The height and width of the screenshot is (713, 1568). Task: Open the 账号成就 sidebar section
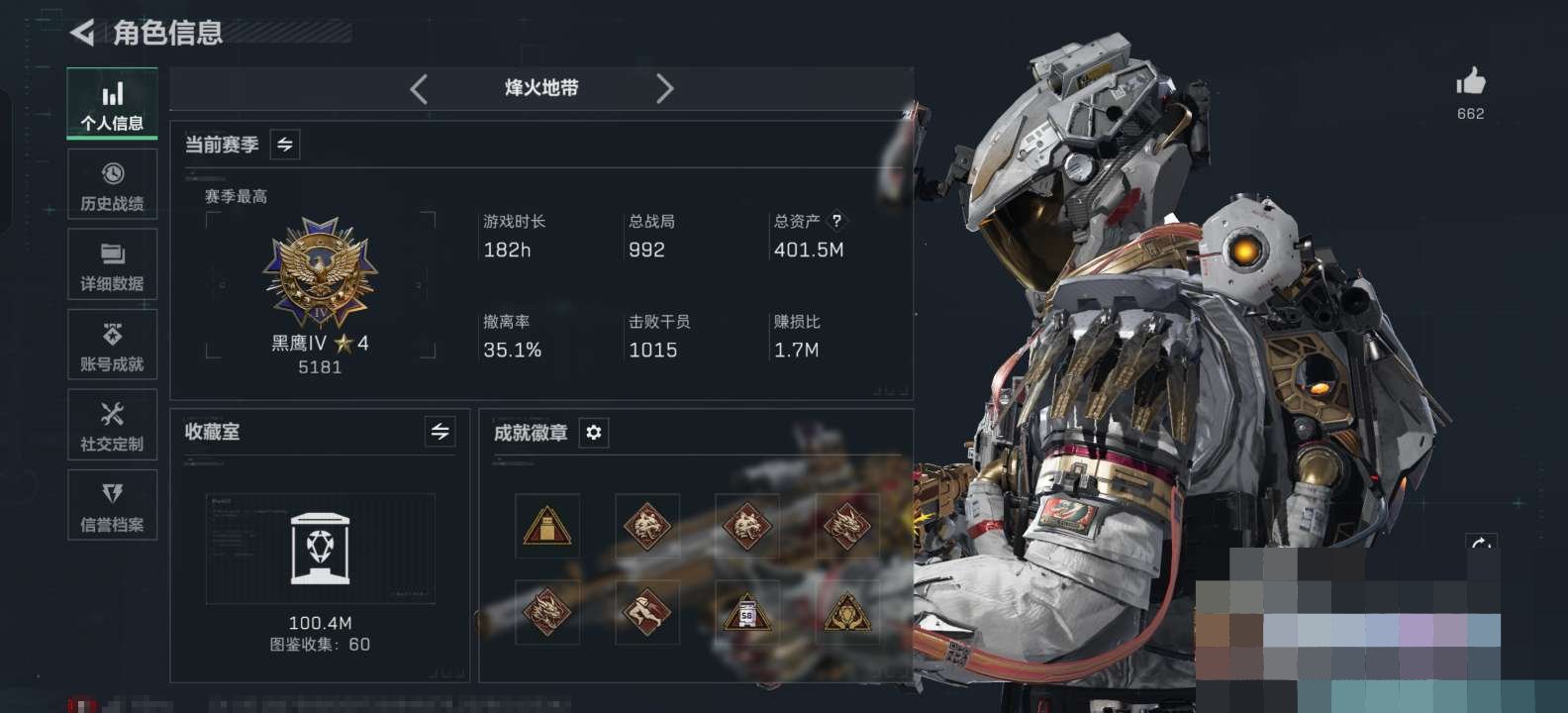pyautogui.click(x=112, y=346)
